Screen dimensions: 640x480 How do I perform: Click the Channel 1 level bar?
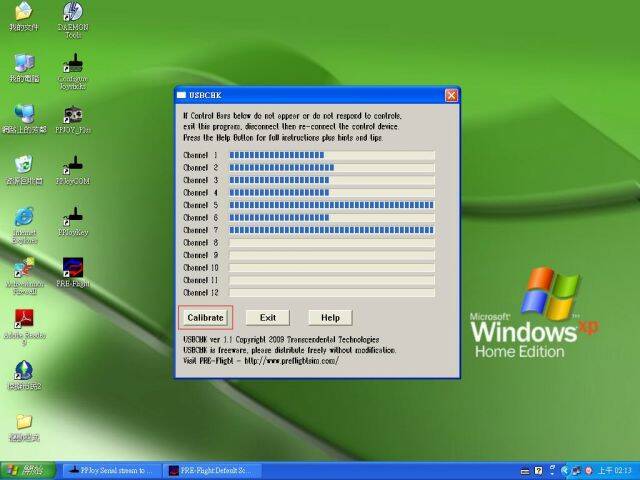point(332,155)
